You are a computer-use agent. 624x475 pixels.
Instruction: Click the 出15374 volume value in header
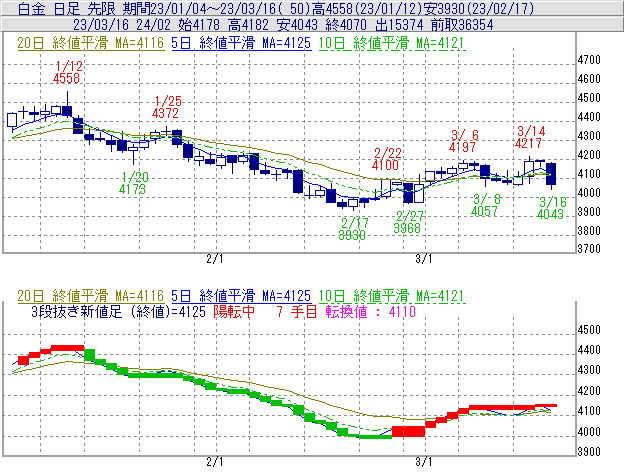399,25
